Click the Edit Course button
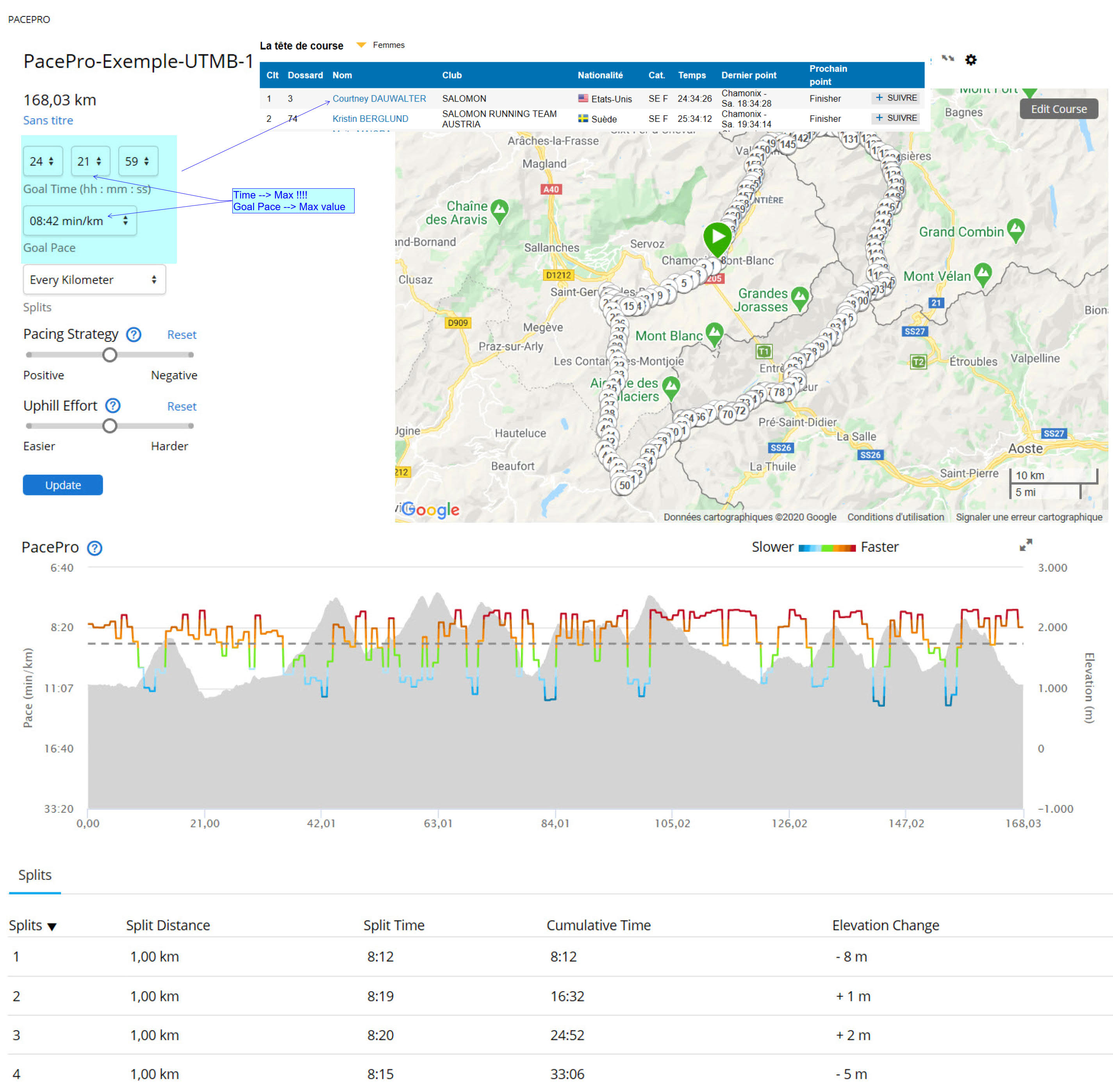 1059,109
